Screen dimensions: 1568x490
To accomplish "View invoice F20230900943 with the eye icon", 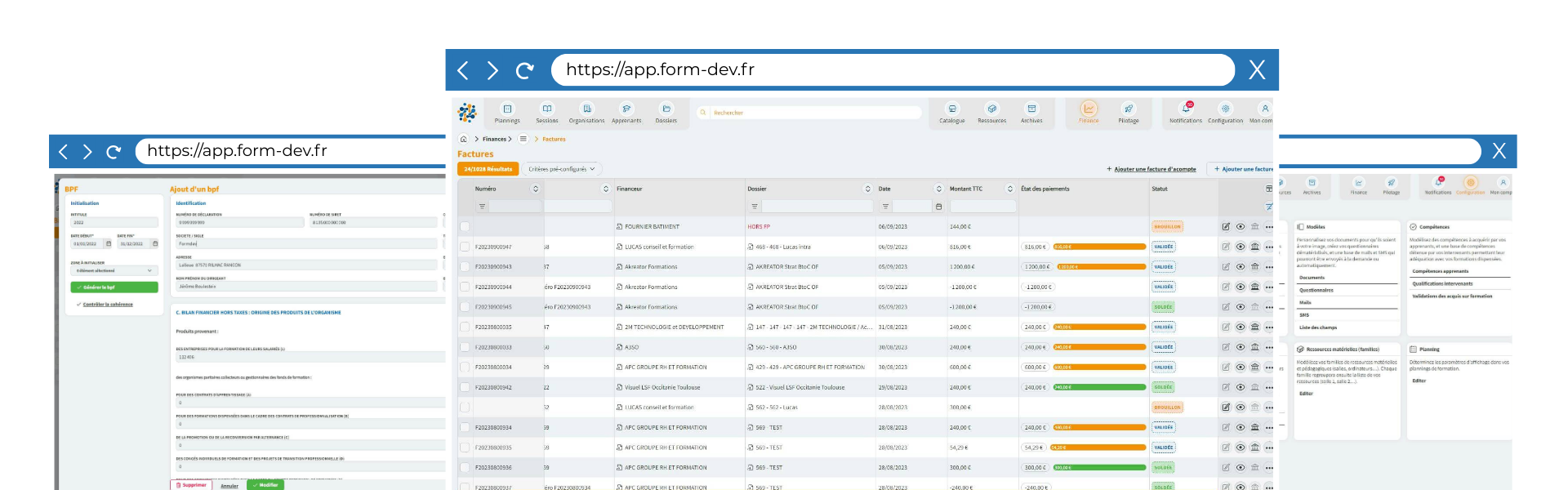I will 1241,267.
